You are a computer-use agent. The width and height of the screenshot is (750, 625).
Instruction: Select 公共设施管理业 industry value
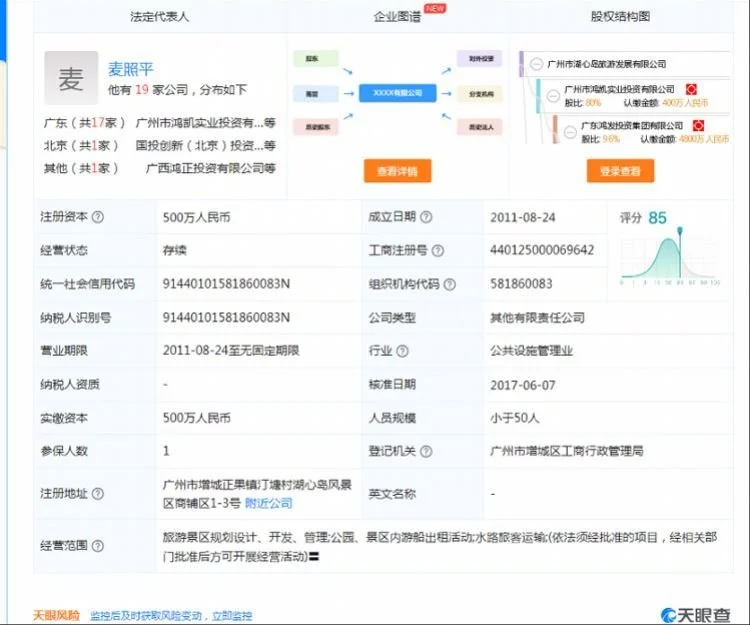coord(531,351)
